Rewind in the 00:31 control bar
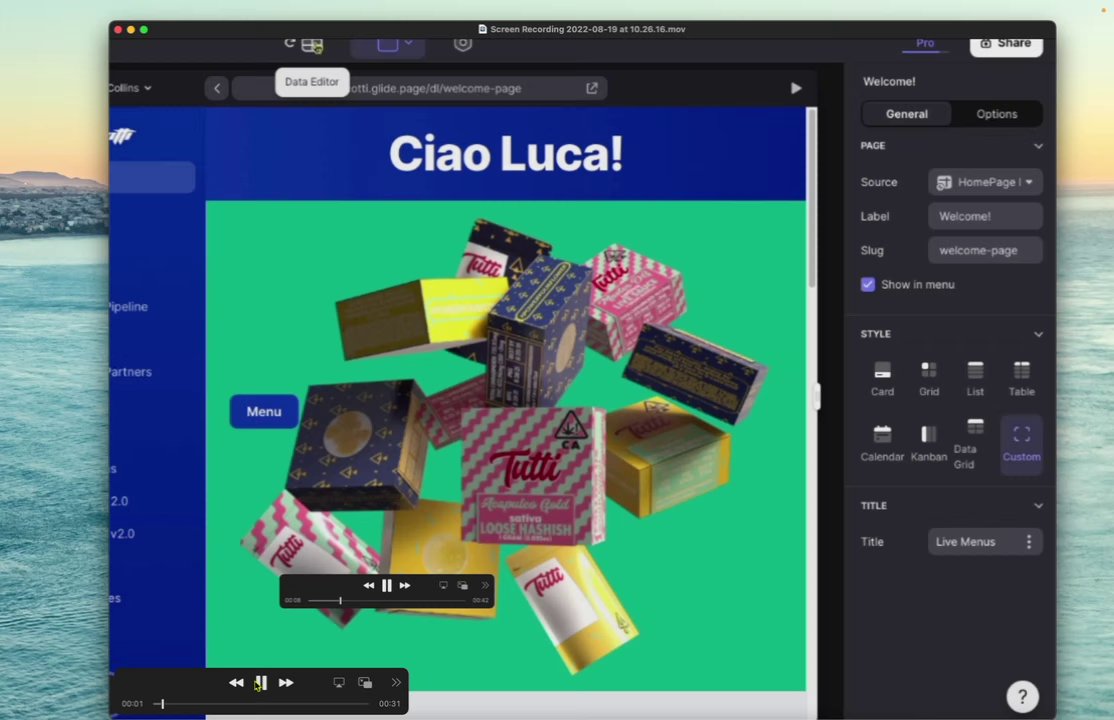 [x=236, y=682]
